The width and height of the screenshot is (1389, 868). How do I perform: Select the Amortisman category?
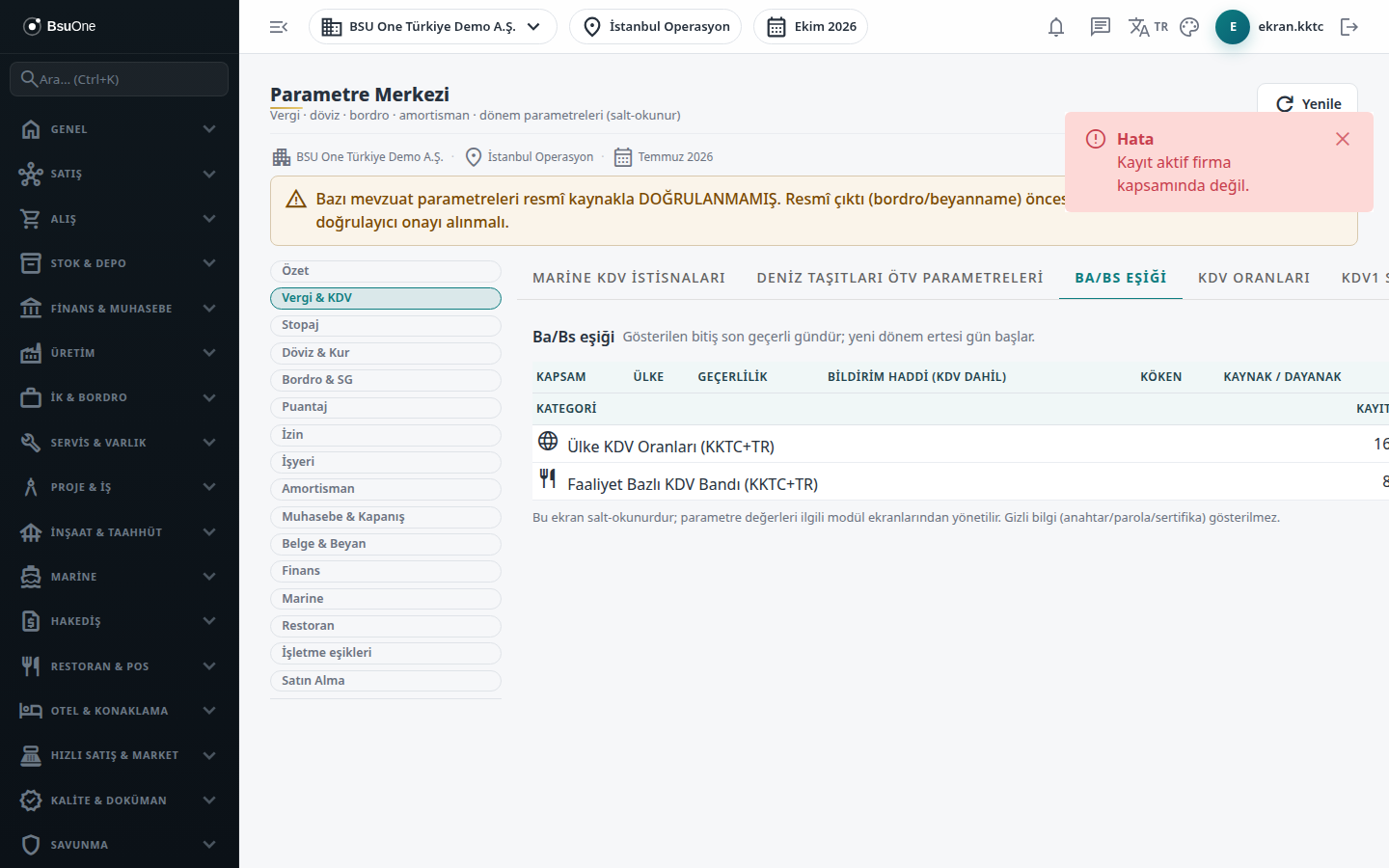386,489
